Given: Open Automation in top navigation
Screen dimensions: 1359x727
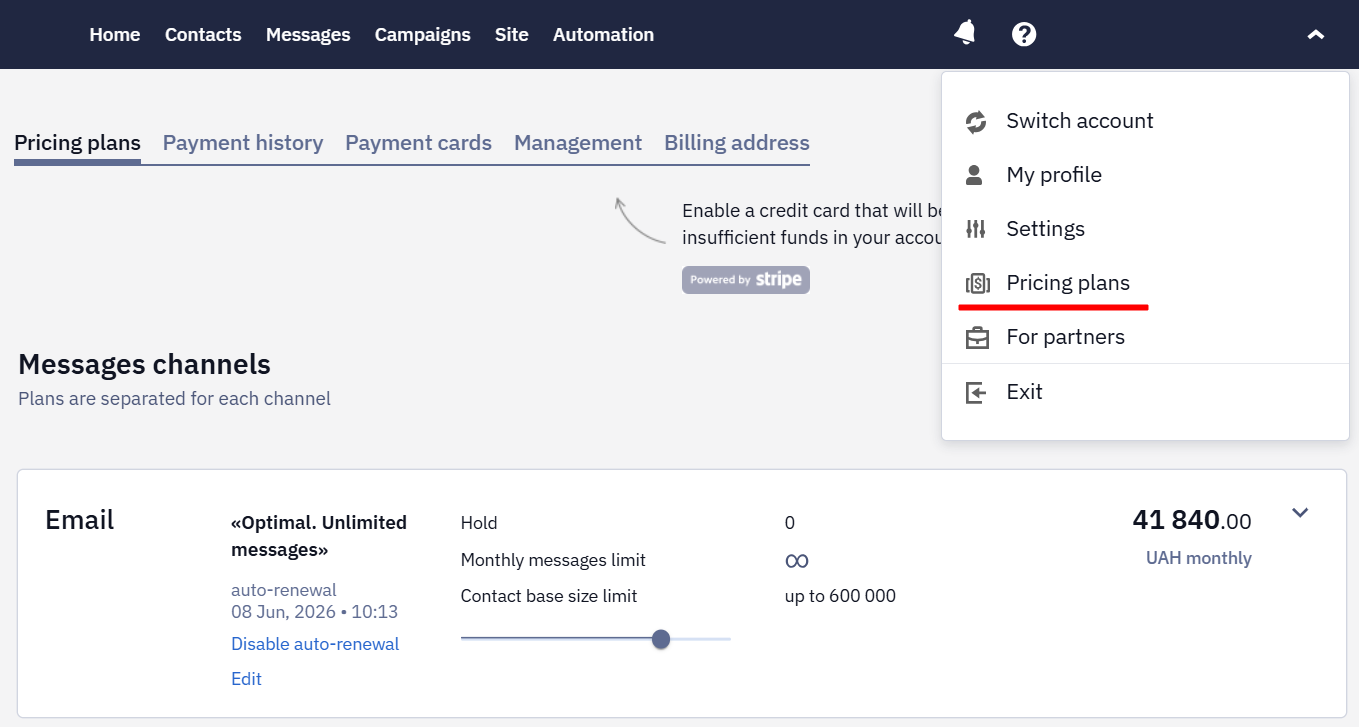Looking at the screenshot, I should [603, 34].
